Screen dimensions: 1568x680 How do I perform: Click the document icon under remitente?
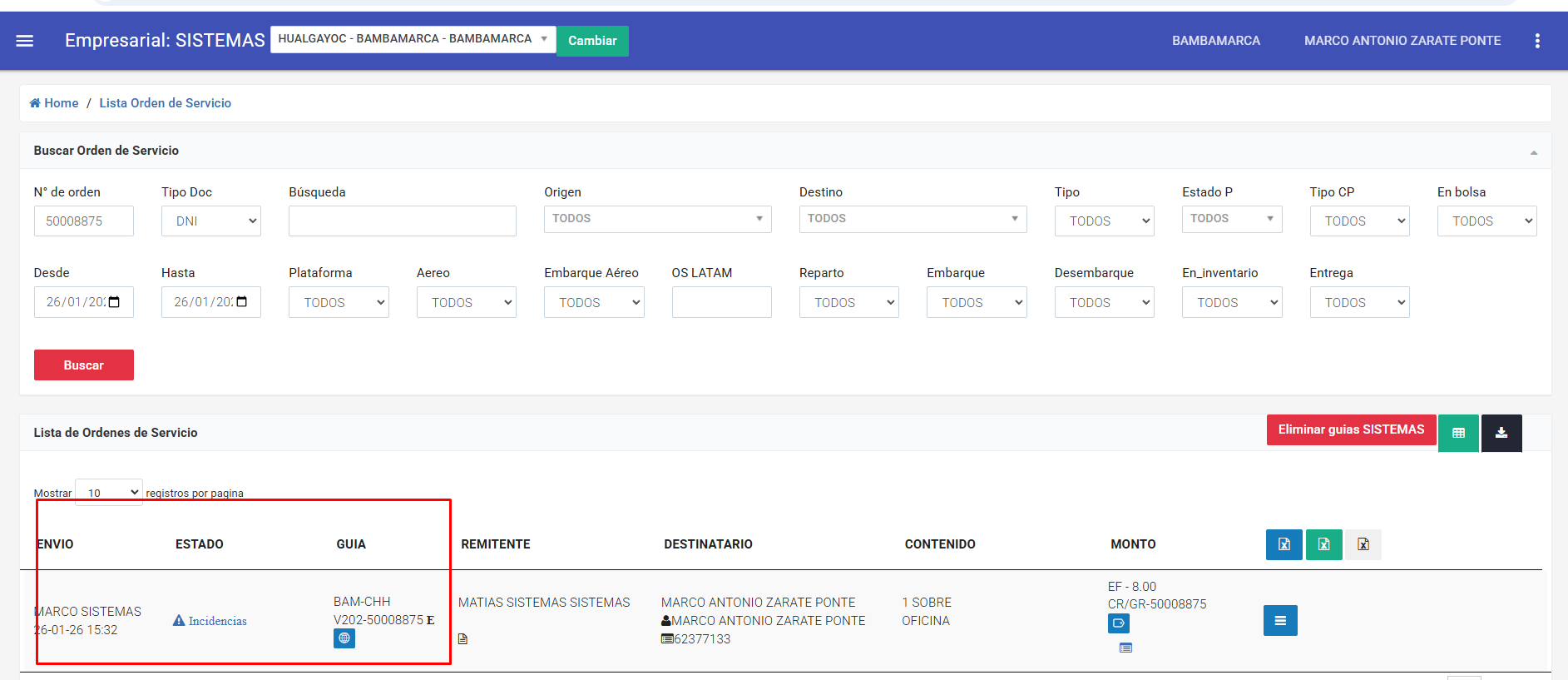point(463,639)
